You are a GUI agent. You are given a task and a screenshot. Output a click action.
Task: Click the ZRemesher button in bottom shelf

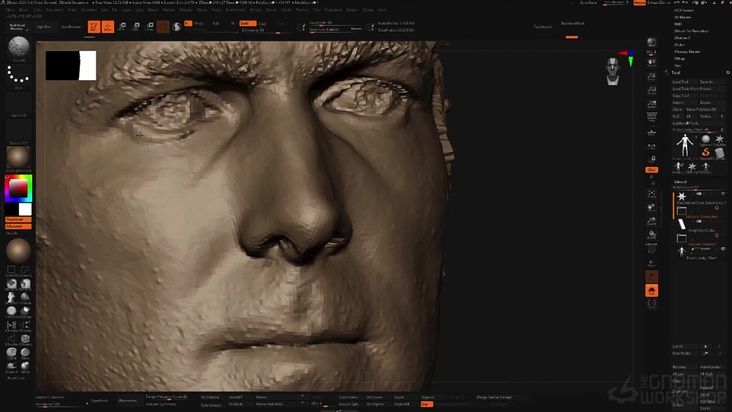click(127, 400)
